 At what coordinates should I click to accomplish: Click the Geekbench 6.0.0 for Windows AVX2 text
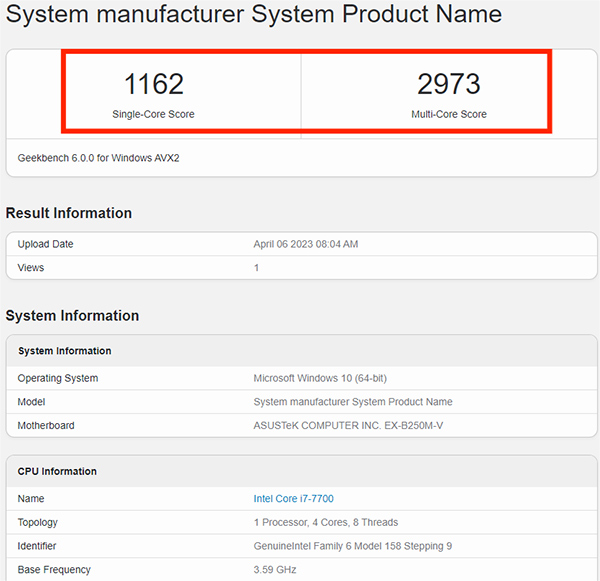click(98, 158)
